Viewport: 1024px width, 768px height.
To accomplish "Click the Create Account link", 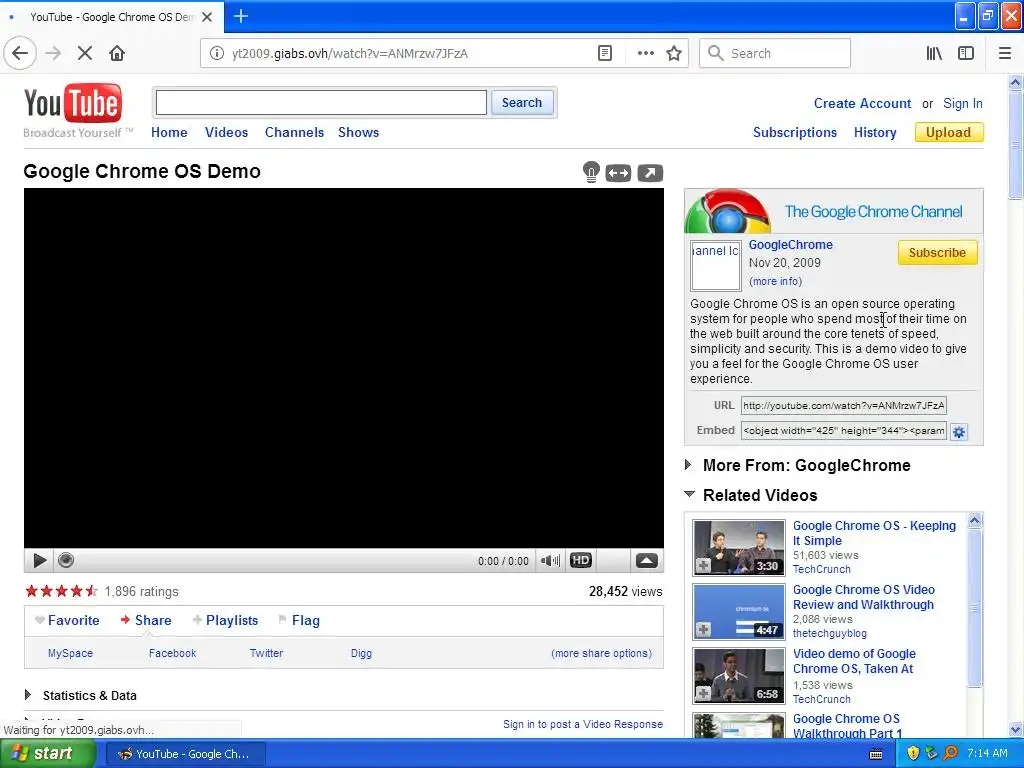I will pos(862,103).
